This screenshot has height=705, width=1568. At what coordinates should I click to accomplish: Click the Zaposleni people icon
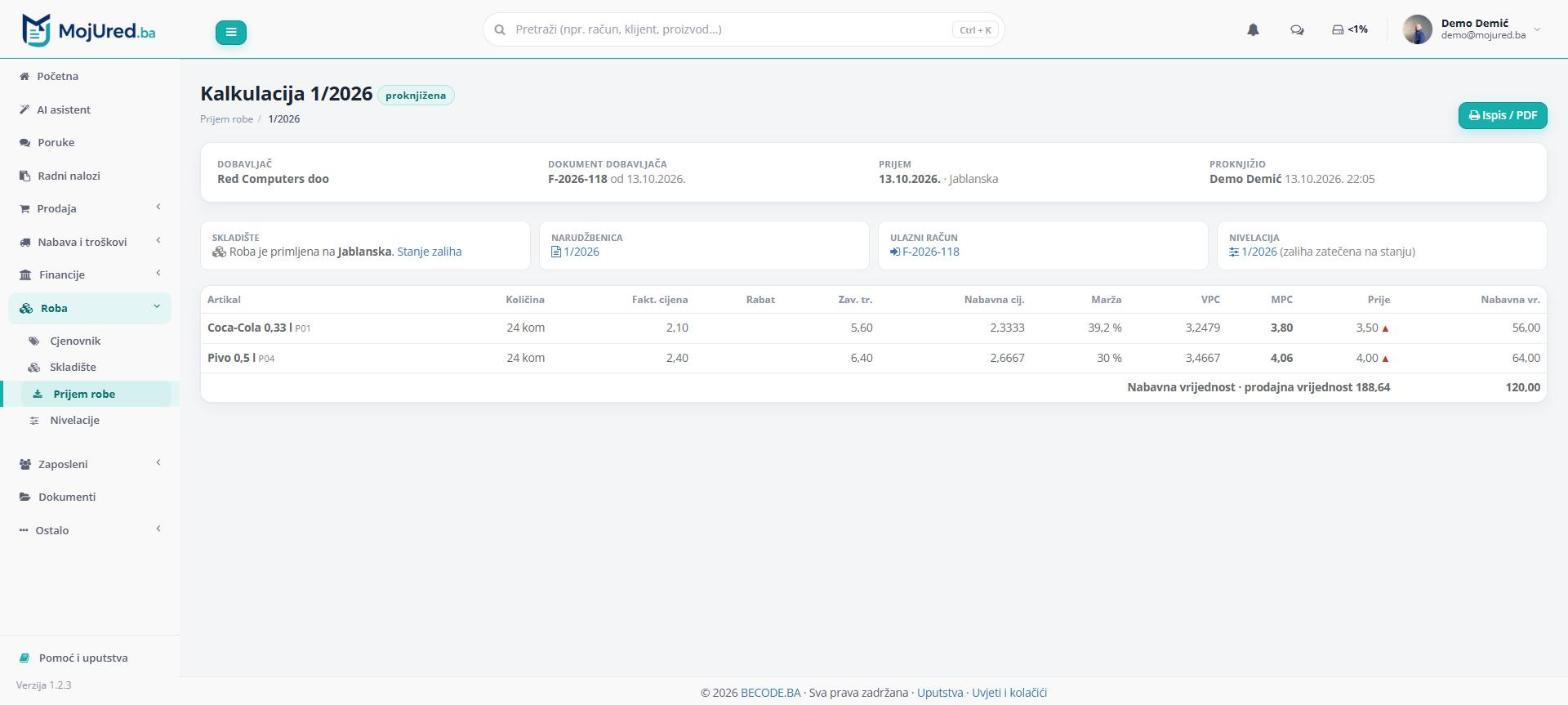(25, 464)
